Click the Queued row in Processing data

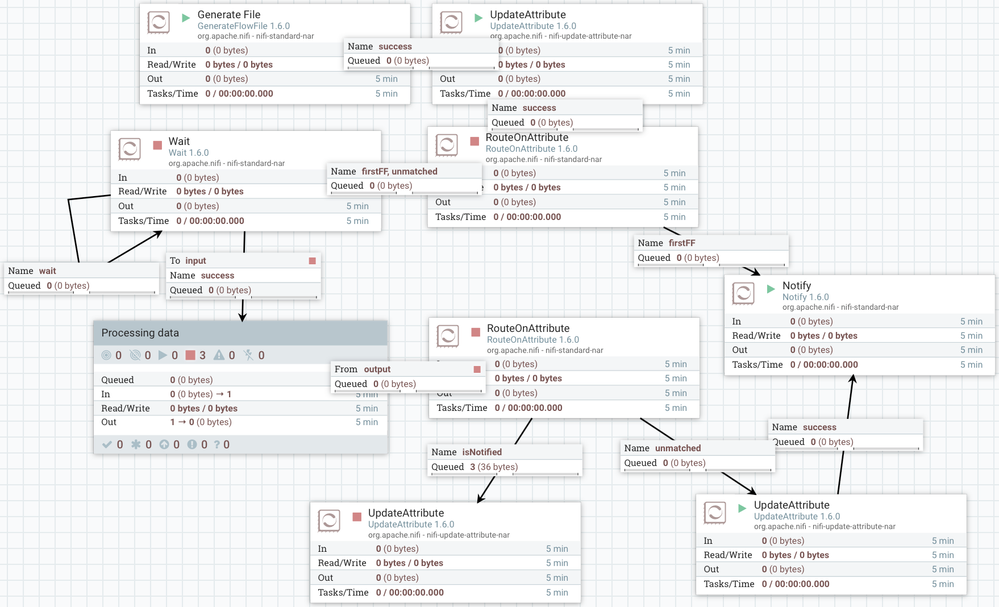point(241,380)
